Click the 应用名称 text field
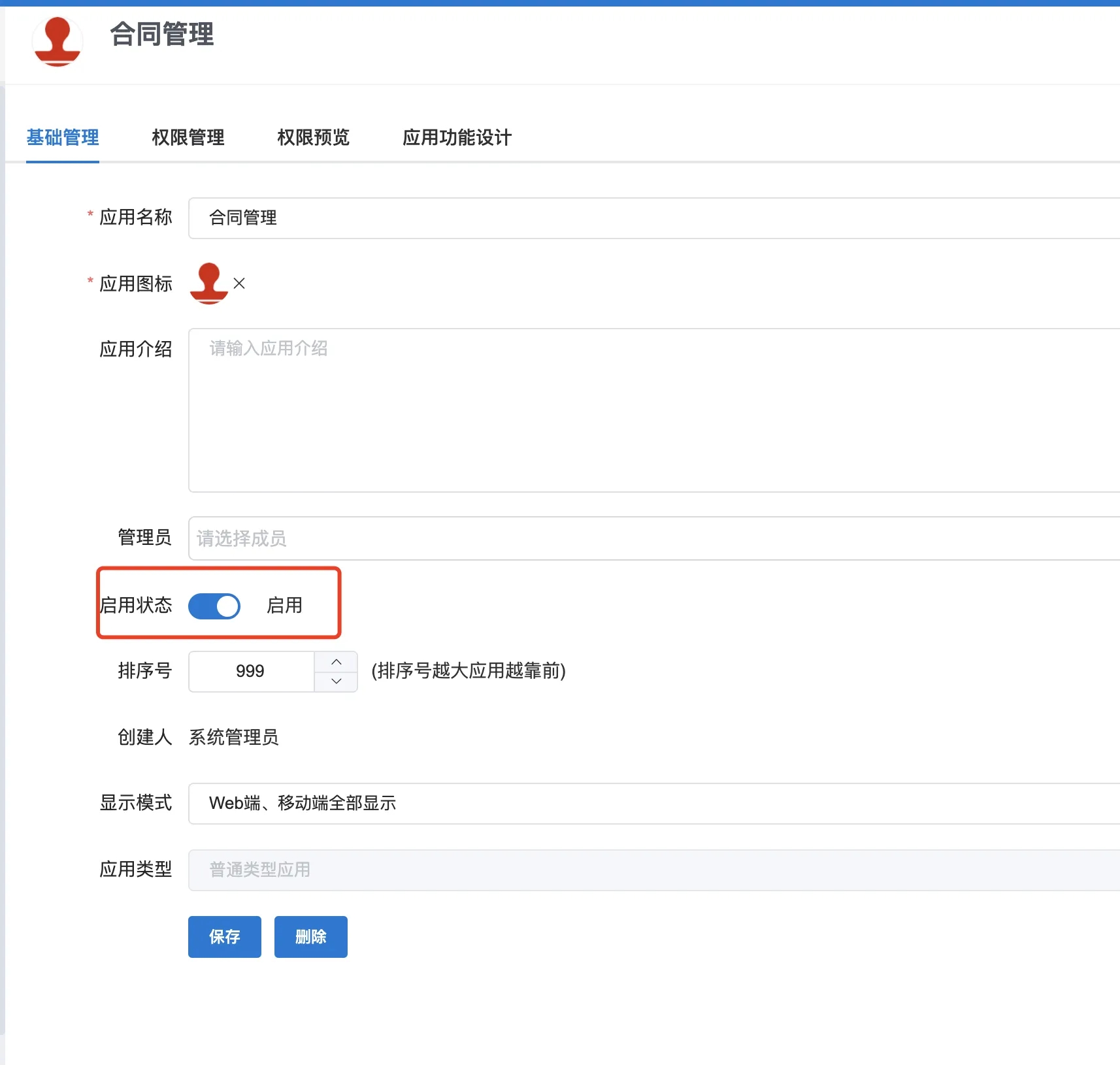 click(x=653, y=218)
